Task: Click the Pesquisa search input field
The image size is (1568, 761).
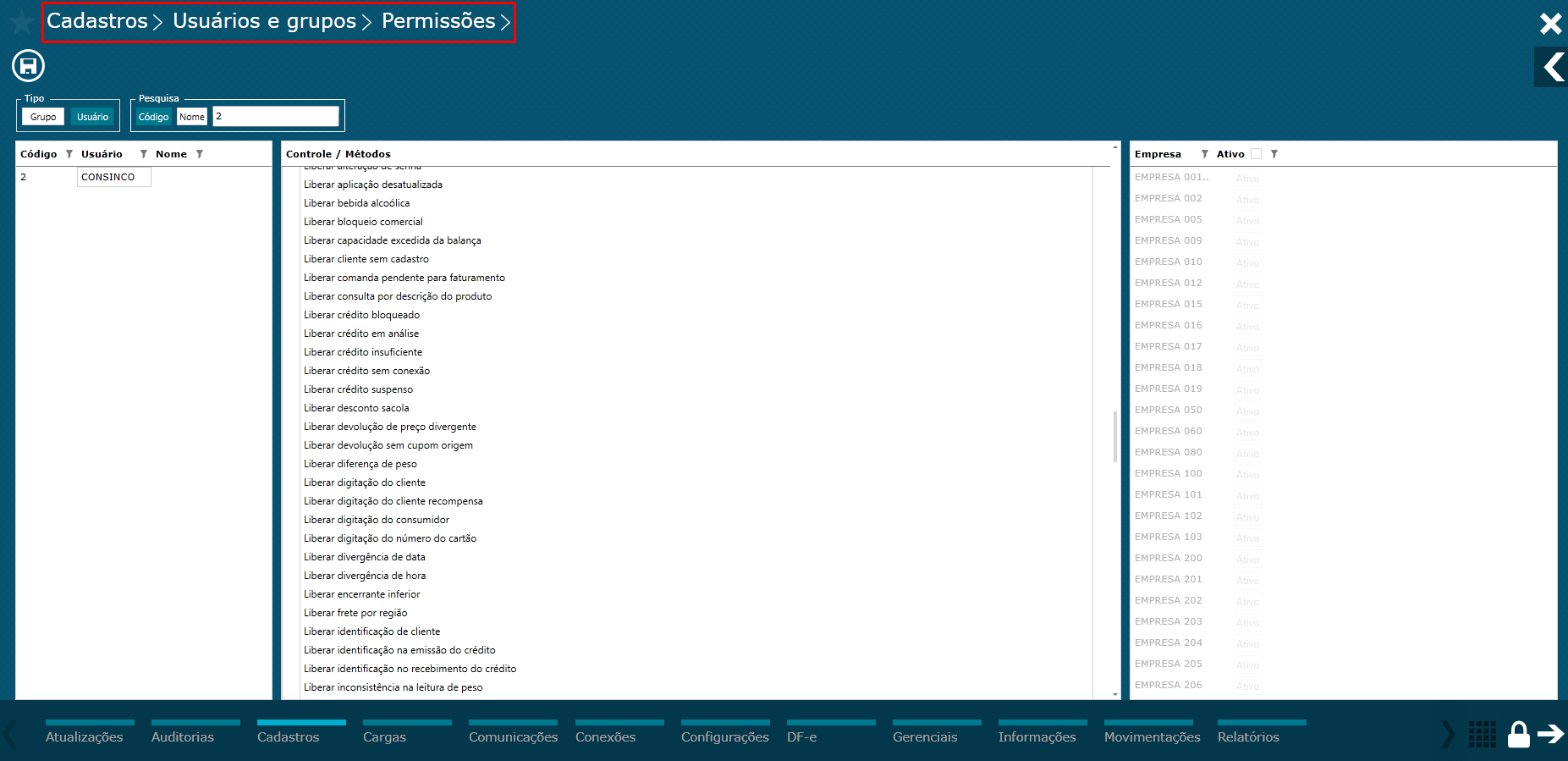Action: click(276, 117)
